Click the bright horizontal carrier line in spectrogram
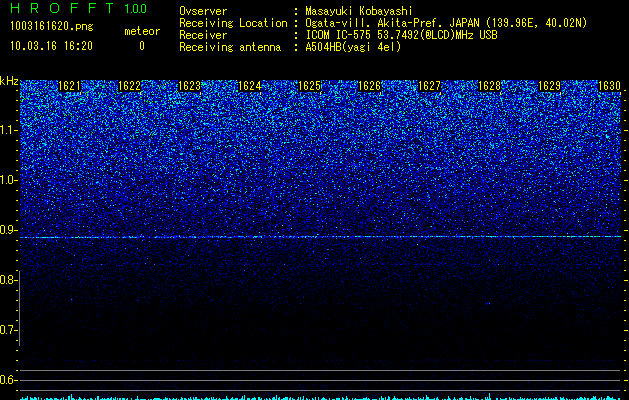This screenshot has width=629, height=400. (320, 237)
